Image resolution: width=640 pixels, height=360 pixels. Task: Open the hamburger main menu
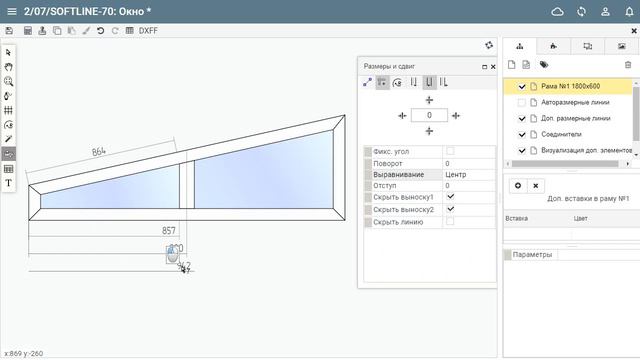12,11
